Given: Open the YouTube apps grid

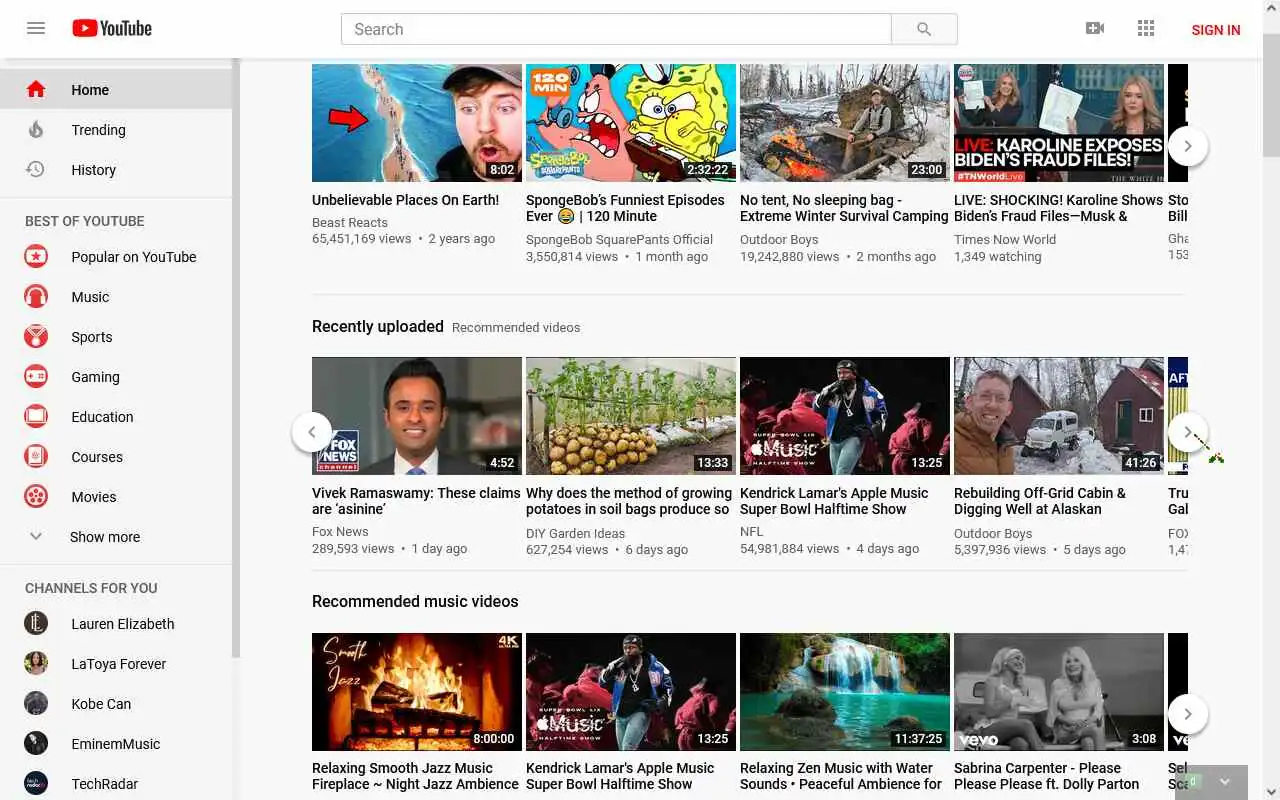Looking at the screenshot, I should pos(1146,28).
